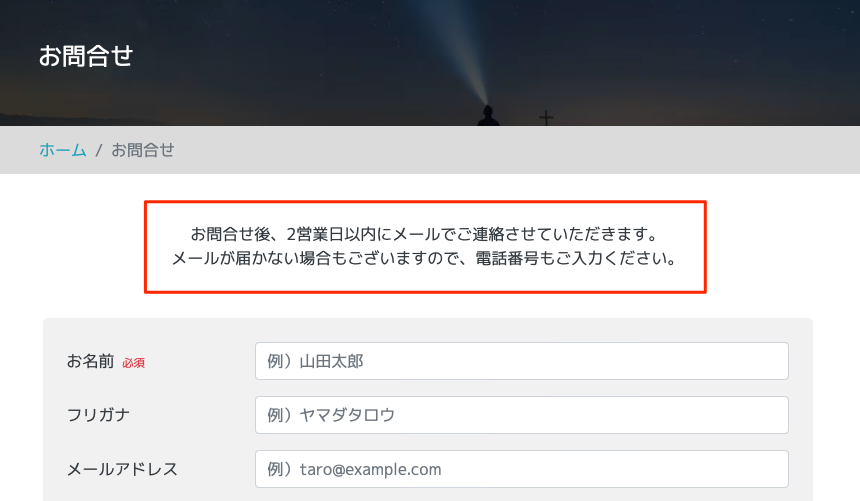Click the フリガナ field label
This screenshot has height=501, width=860.
click(99, 415)
